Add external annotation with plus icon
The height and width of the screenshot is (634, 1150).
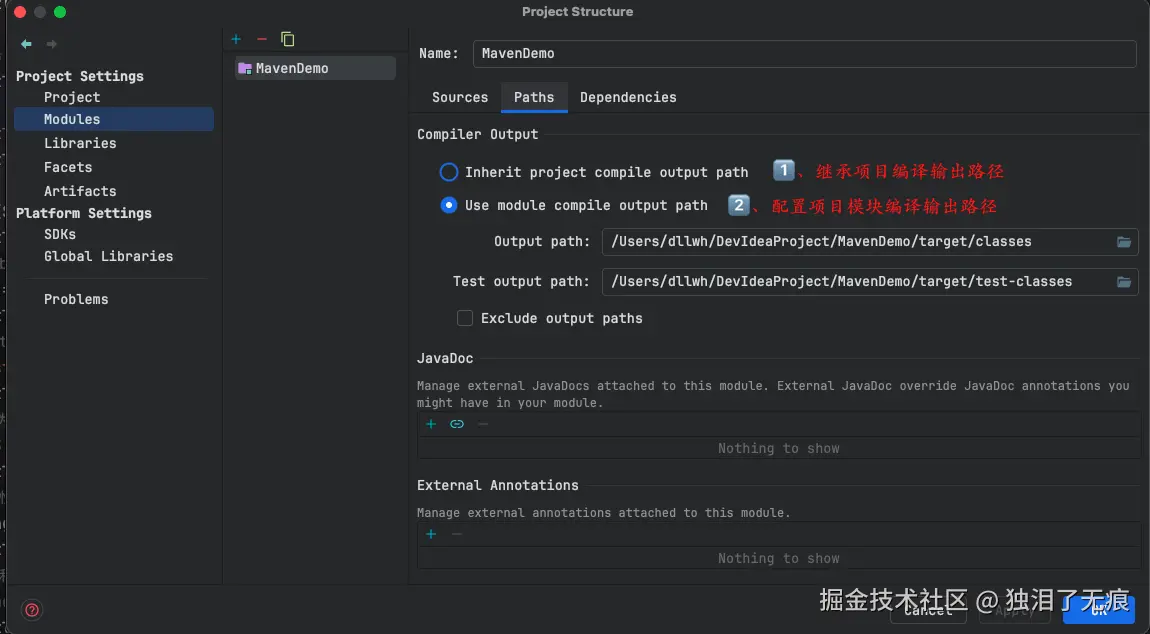(x=431, y=534)
